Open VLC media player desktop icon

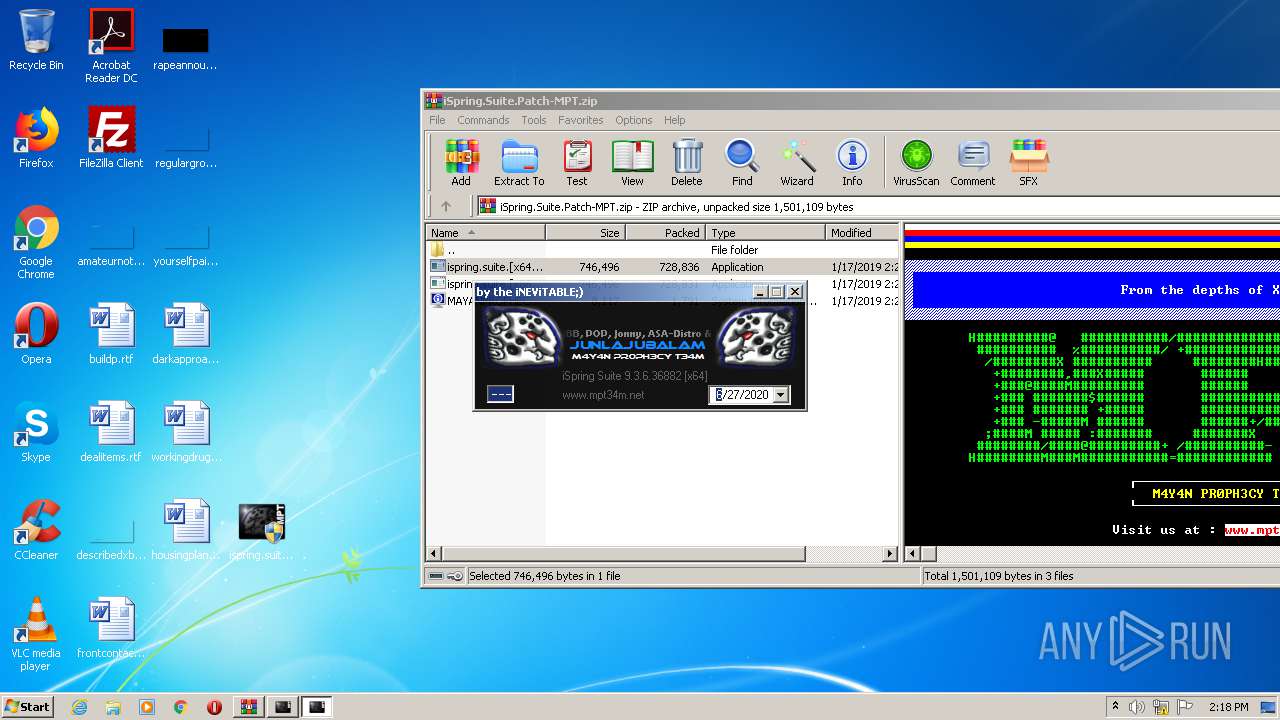pyautogui.click(x=36, y=634)
